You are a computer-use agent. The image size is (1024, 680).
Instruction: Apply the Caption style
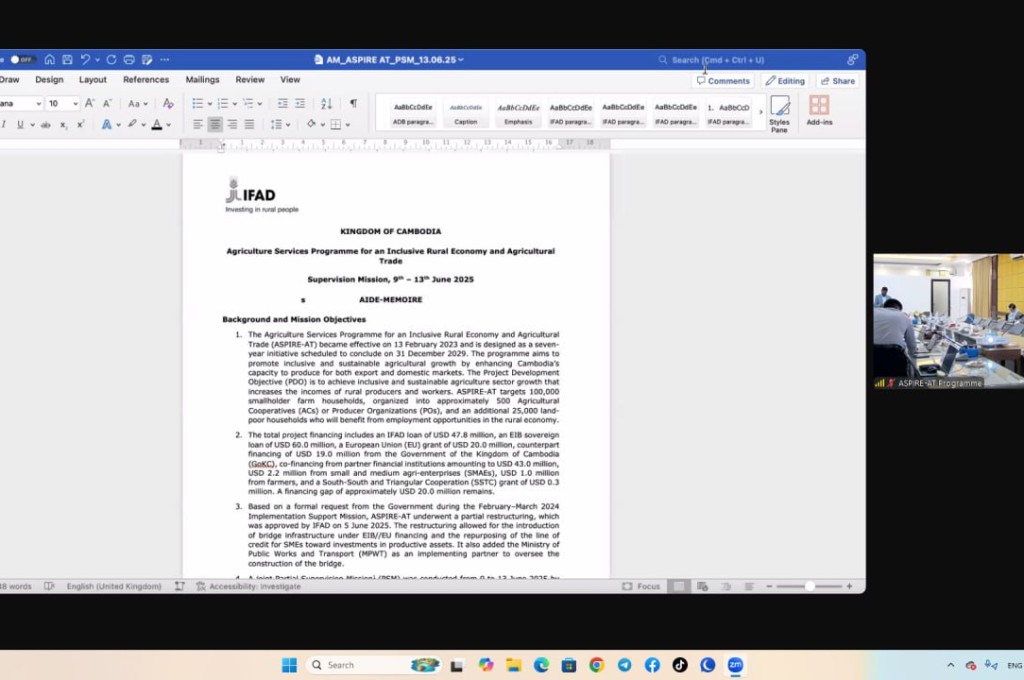[x=466, y=113]
